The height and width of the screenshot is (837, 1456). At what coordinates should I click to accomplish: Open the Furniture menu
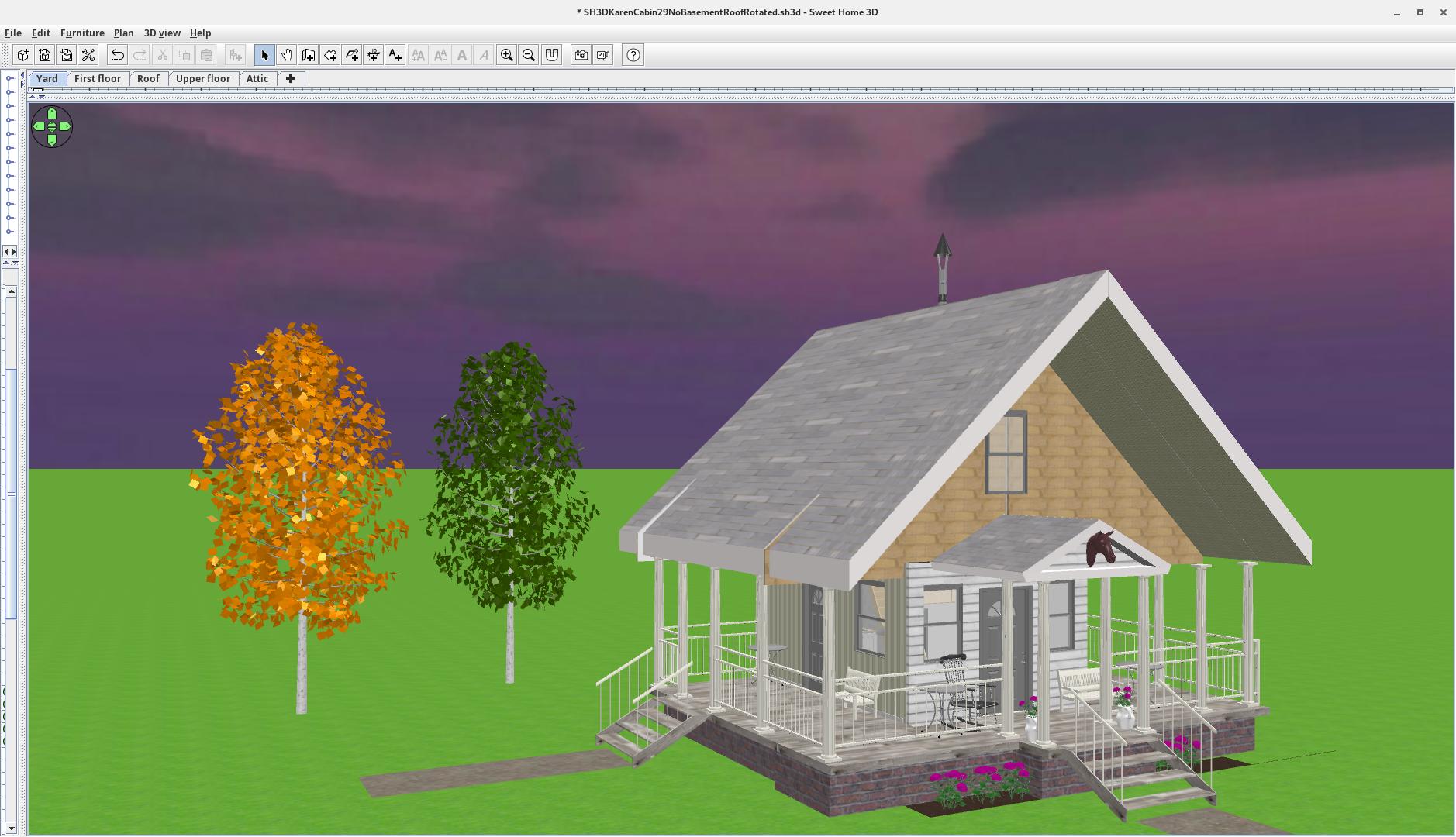pyautogui.click(x=82, y=33)
